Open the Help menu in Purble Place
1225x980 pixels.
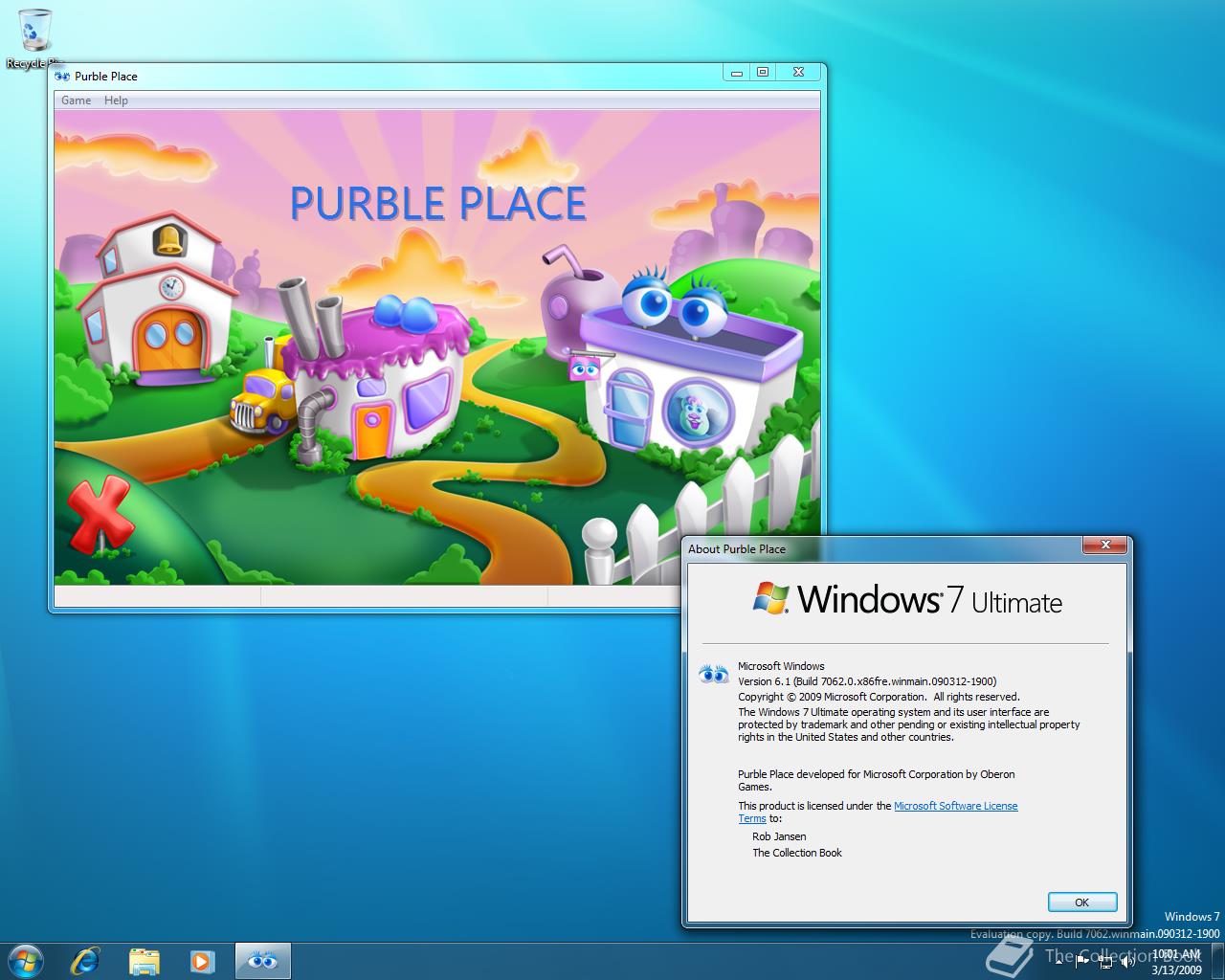[116, 100]
